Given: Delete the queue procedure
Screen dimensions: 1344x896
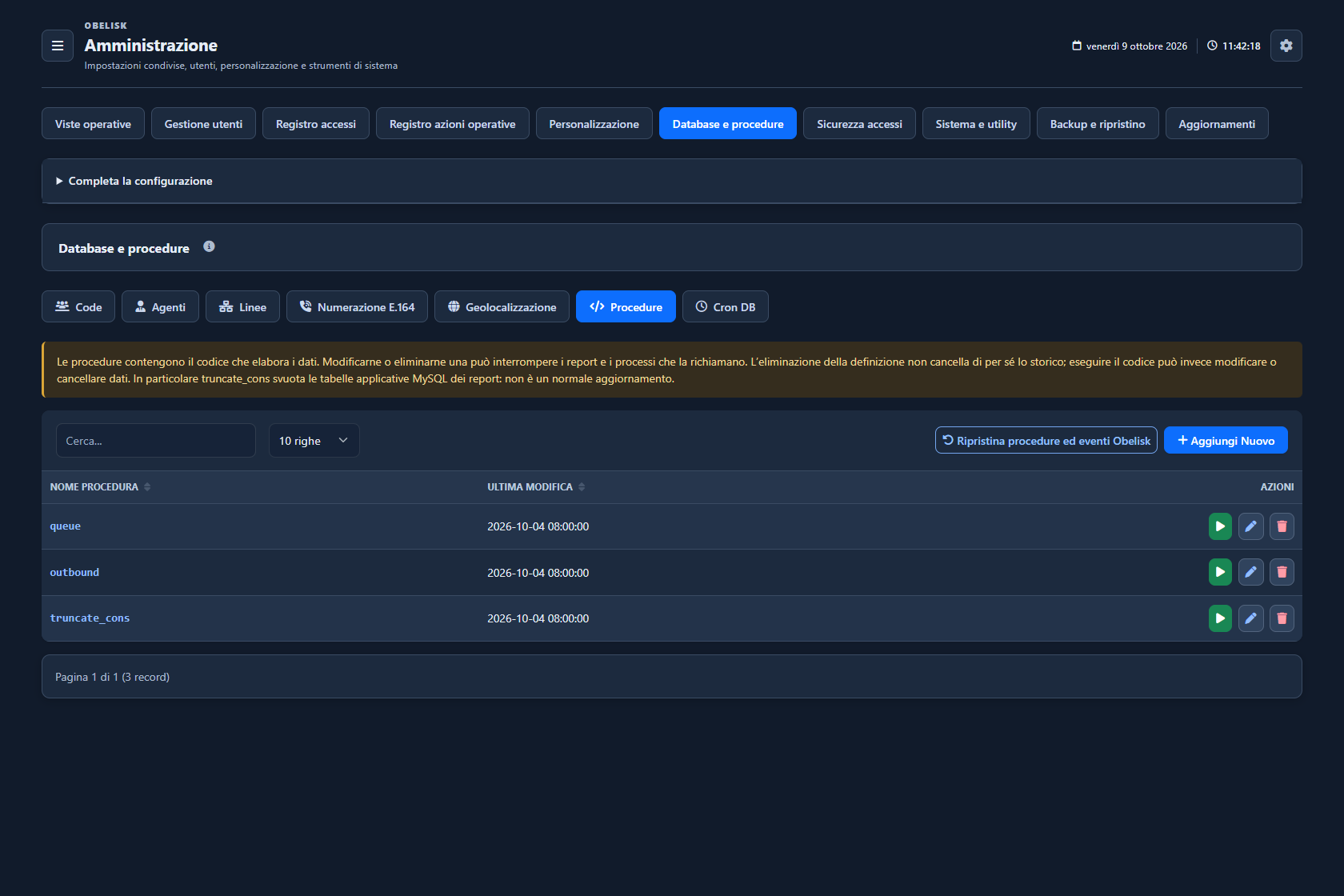Looking at the screenshot, I should (1282, 526).
